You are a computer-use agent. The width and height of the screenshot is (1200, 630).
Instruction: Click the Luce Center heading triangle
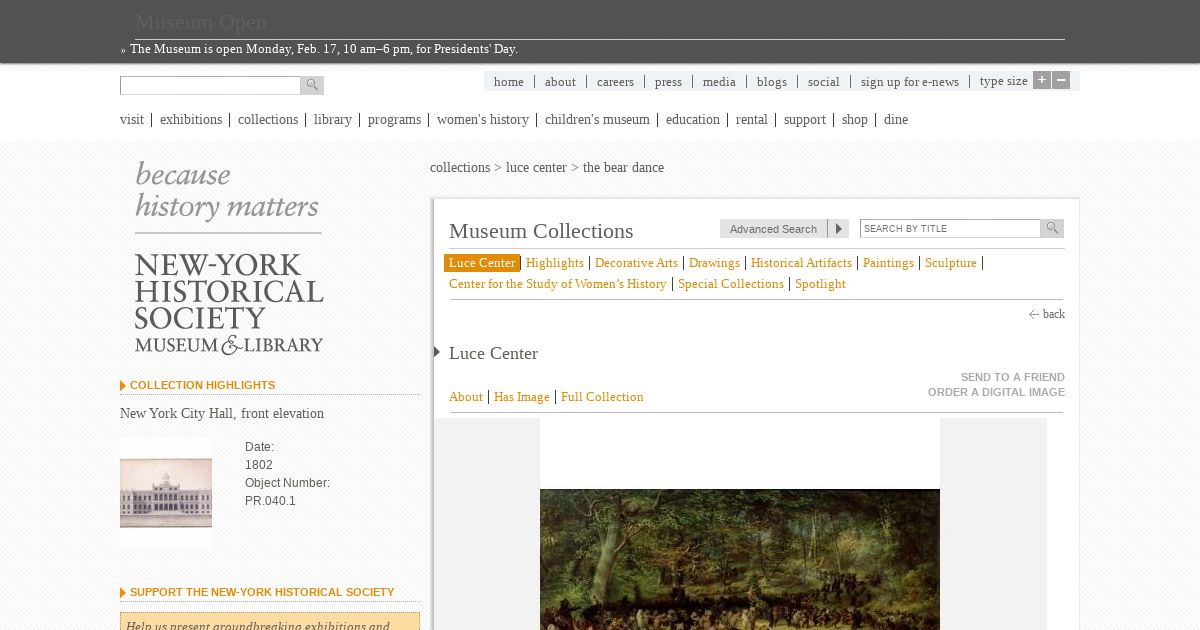(437, 352)
